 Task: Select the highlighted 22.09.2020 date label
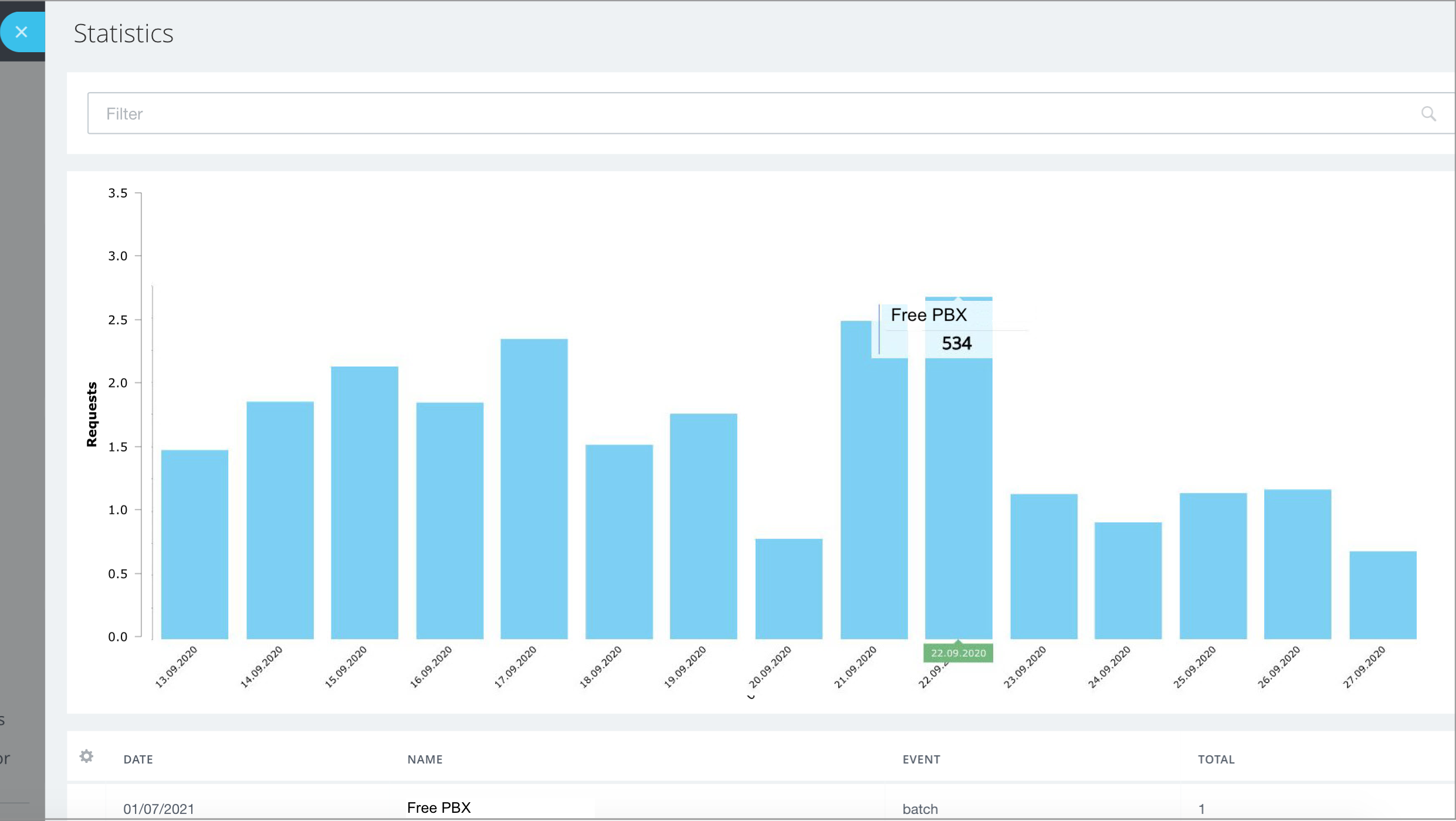click(x=957, y=652)
